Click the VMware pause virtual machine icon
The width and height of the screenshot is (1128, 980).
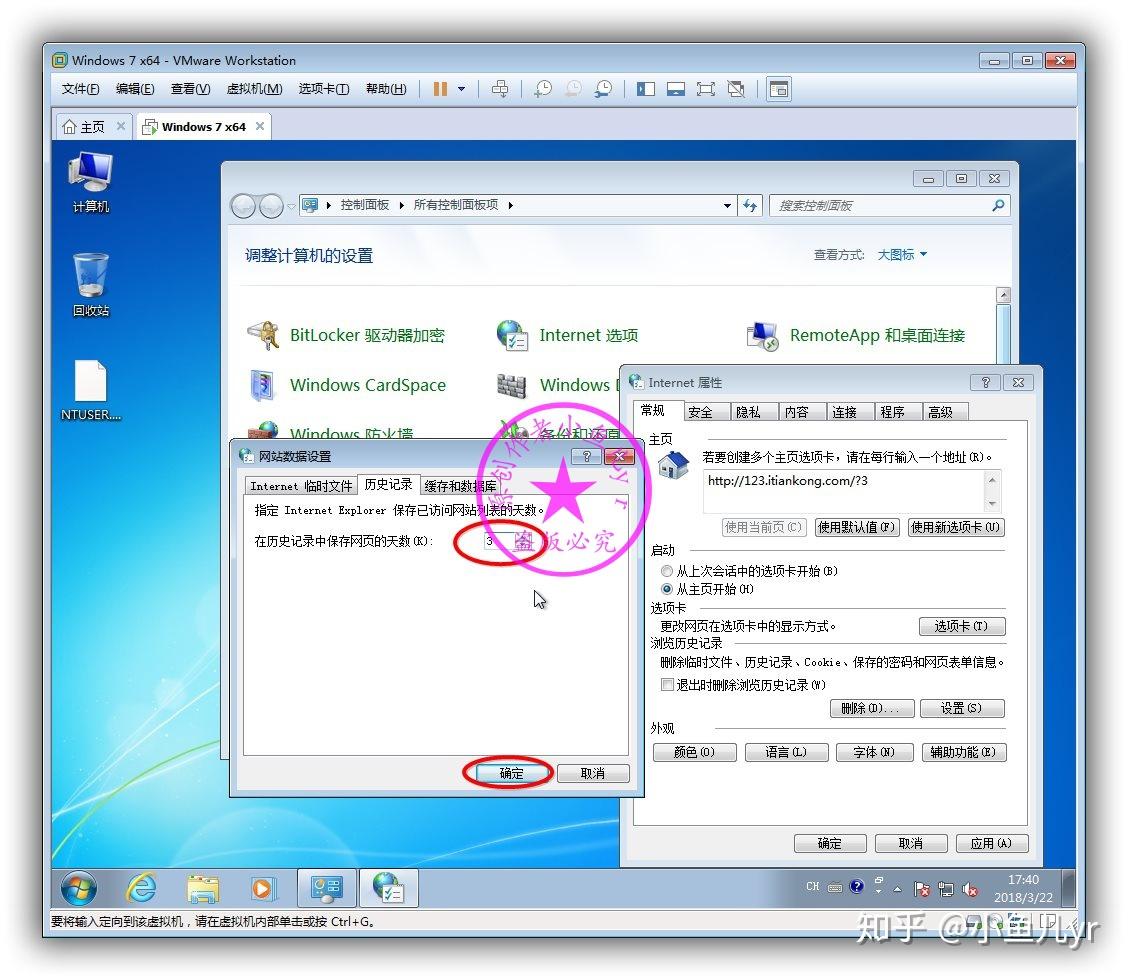pyautogui.click(x=440, y=89)
